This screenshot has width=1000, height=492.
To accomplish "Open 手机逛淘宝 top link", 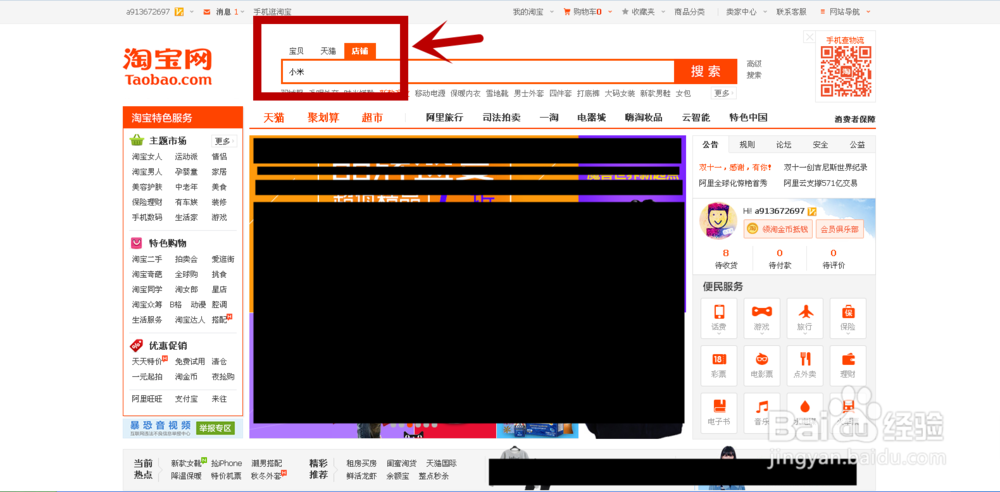I will click(x=272, y=11).
